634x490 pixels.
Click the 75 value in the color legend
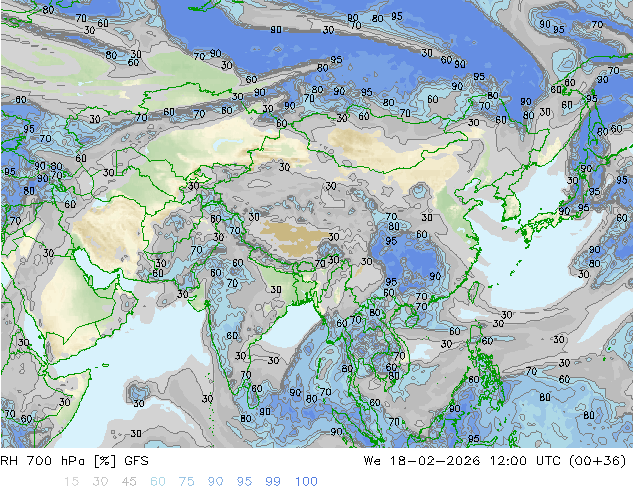(187, 482)
